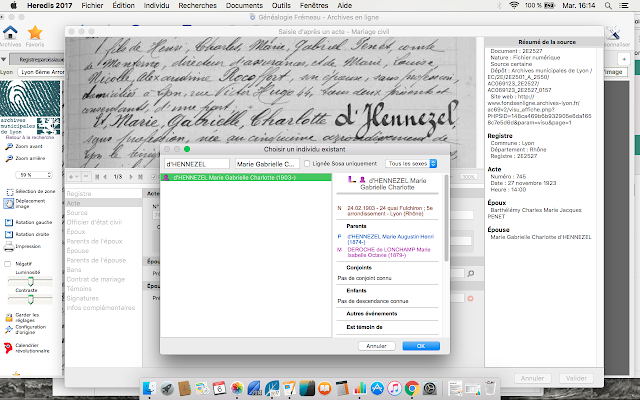The height and width of the screenshot is (400, 640).
Task: Open Photos app in the Dock
Action: coord(237,388)
